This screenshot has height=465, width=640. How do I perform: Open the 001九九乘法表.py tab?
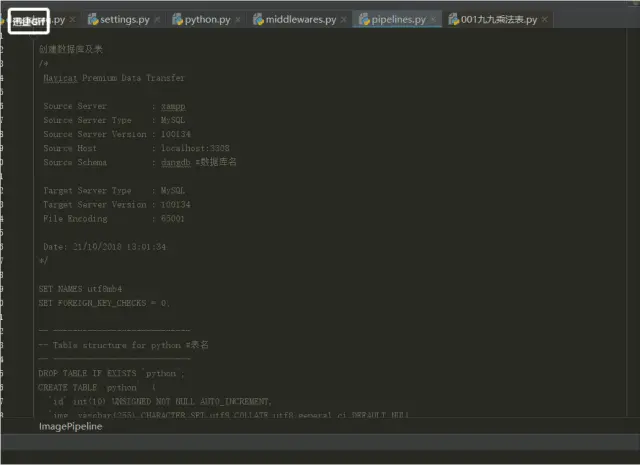coord(498,19)
